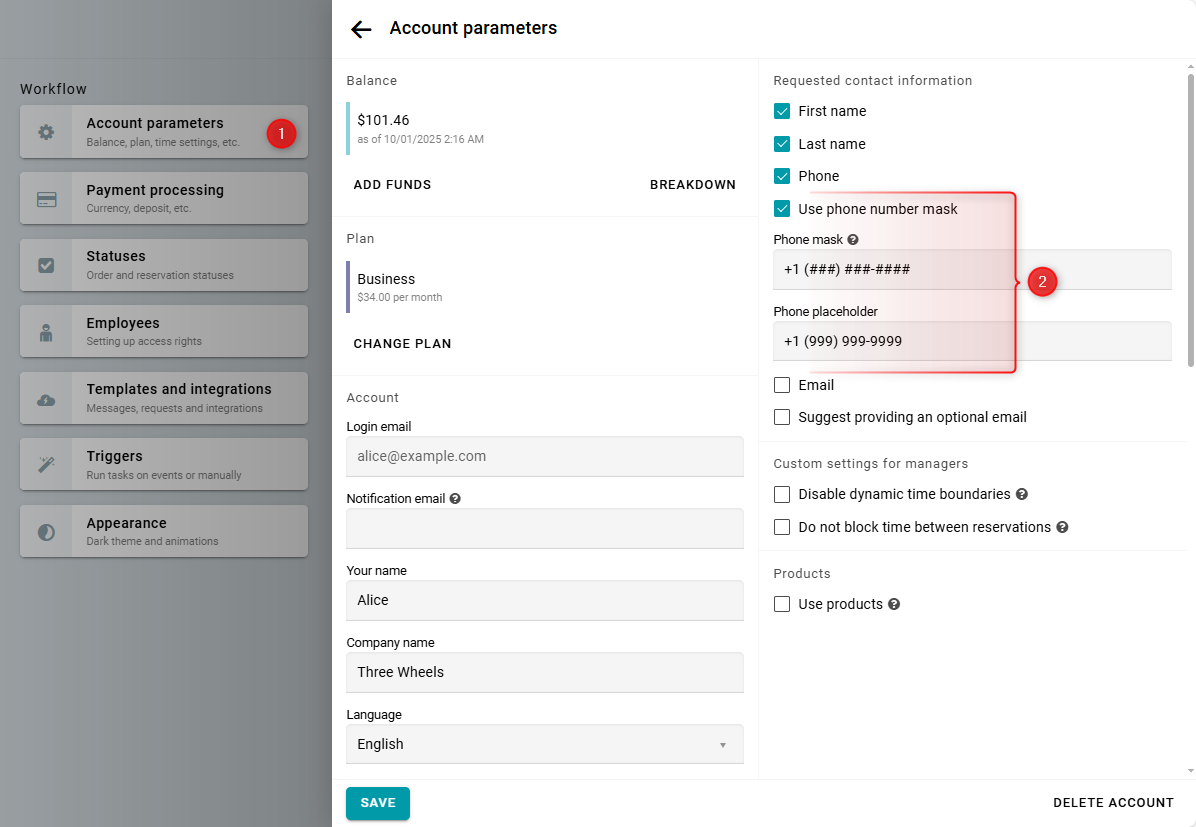This screenshot has width=1196, height=827.
Task: Click the back arrow icon
Action: click(361, 29)
